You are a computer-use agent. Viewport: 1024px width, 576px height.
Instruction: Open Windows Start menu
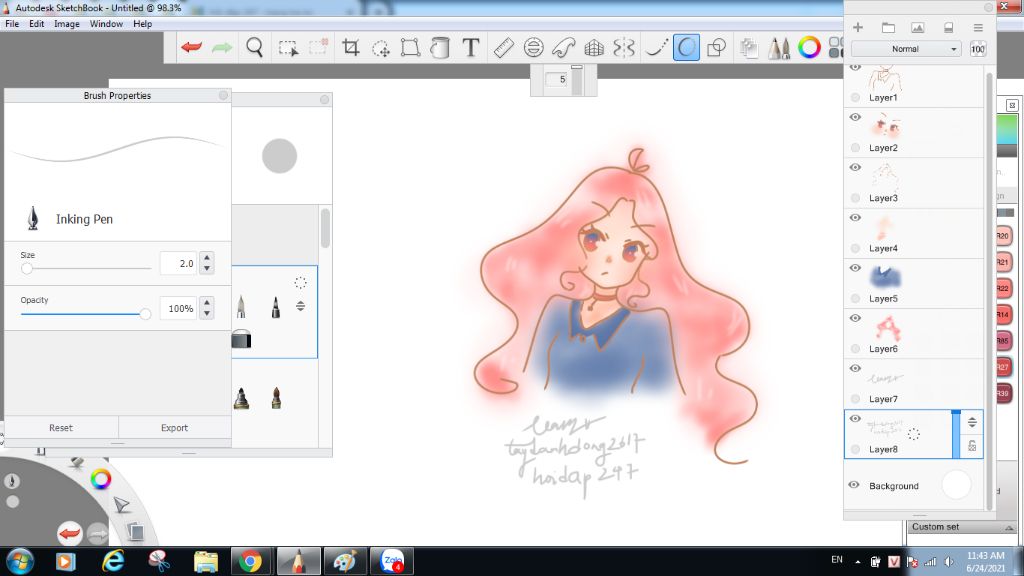20,561
